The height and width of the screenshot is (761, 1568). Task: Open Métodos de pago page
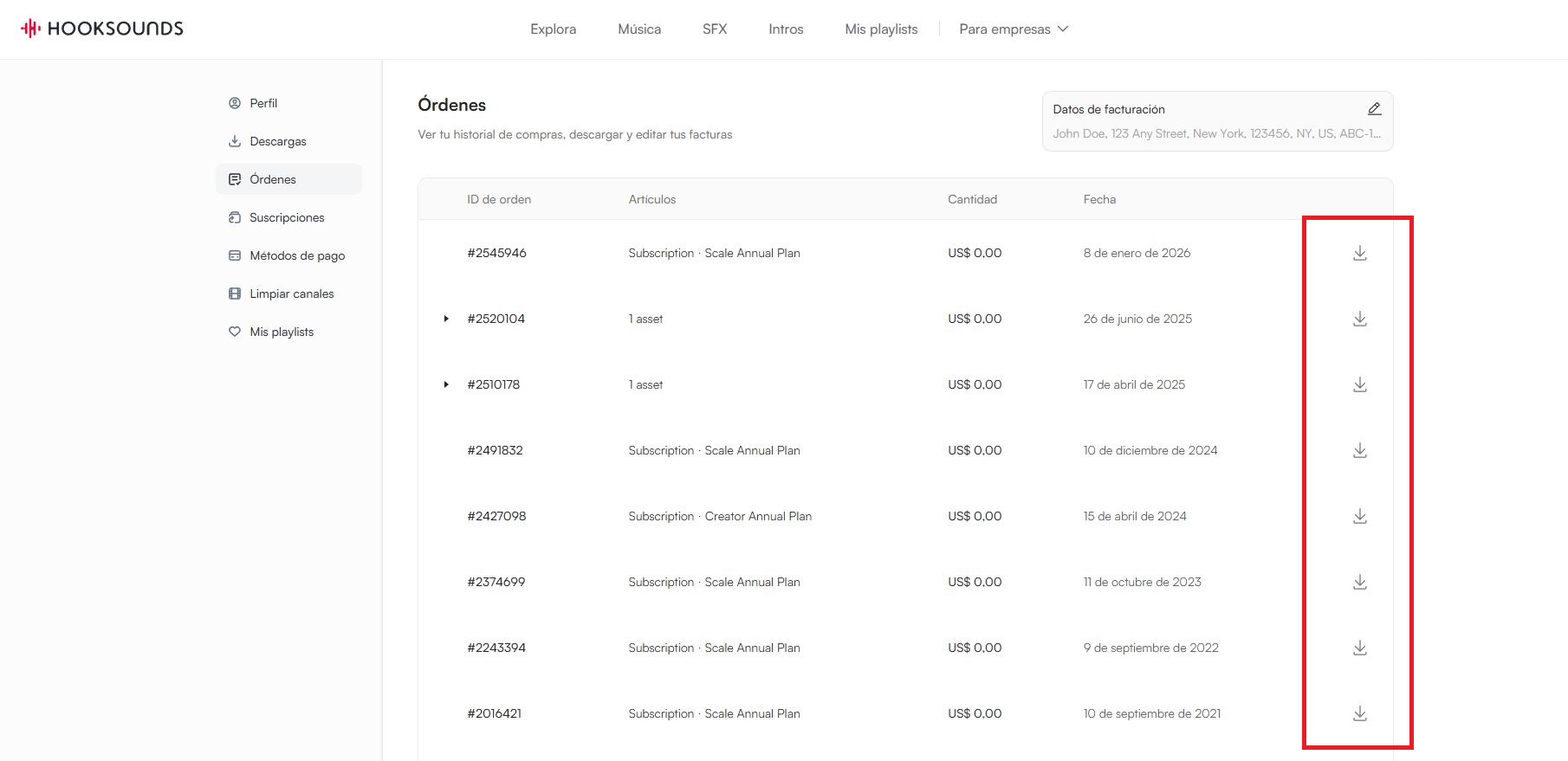pos(296,255)
